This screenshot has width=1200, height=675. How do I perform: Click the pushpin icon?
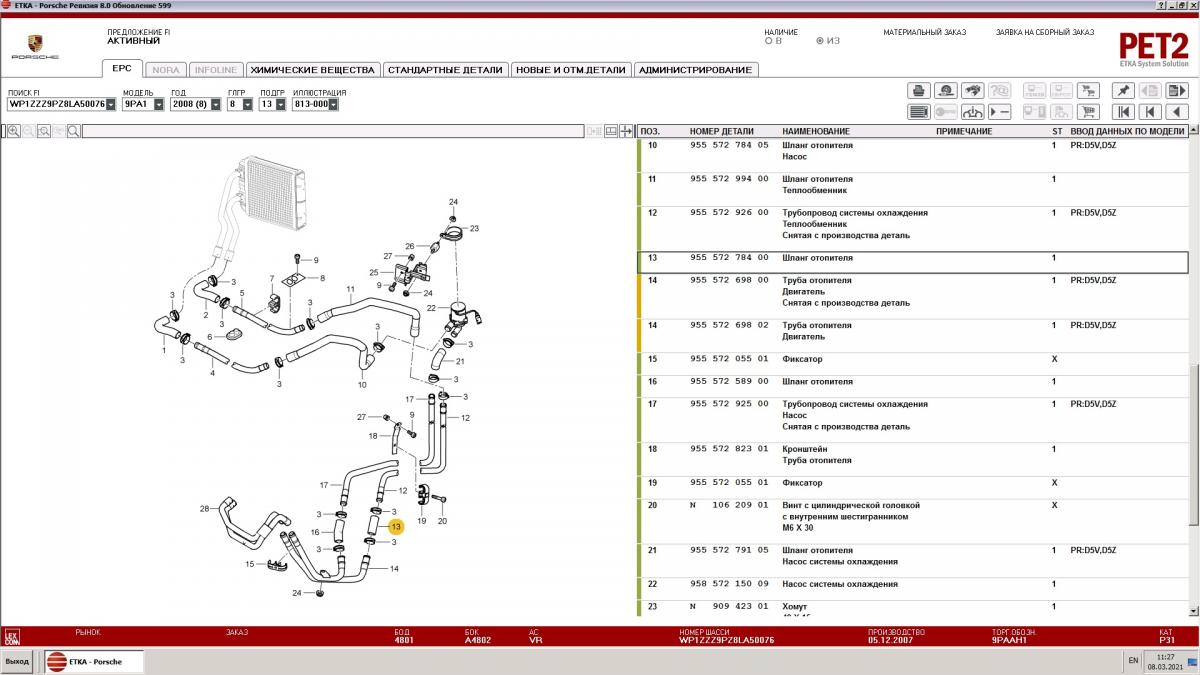1124,90
